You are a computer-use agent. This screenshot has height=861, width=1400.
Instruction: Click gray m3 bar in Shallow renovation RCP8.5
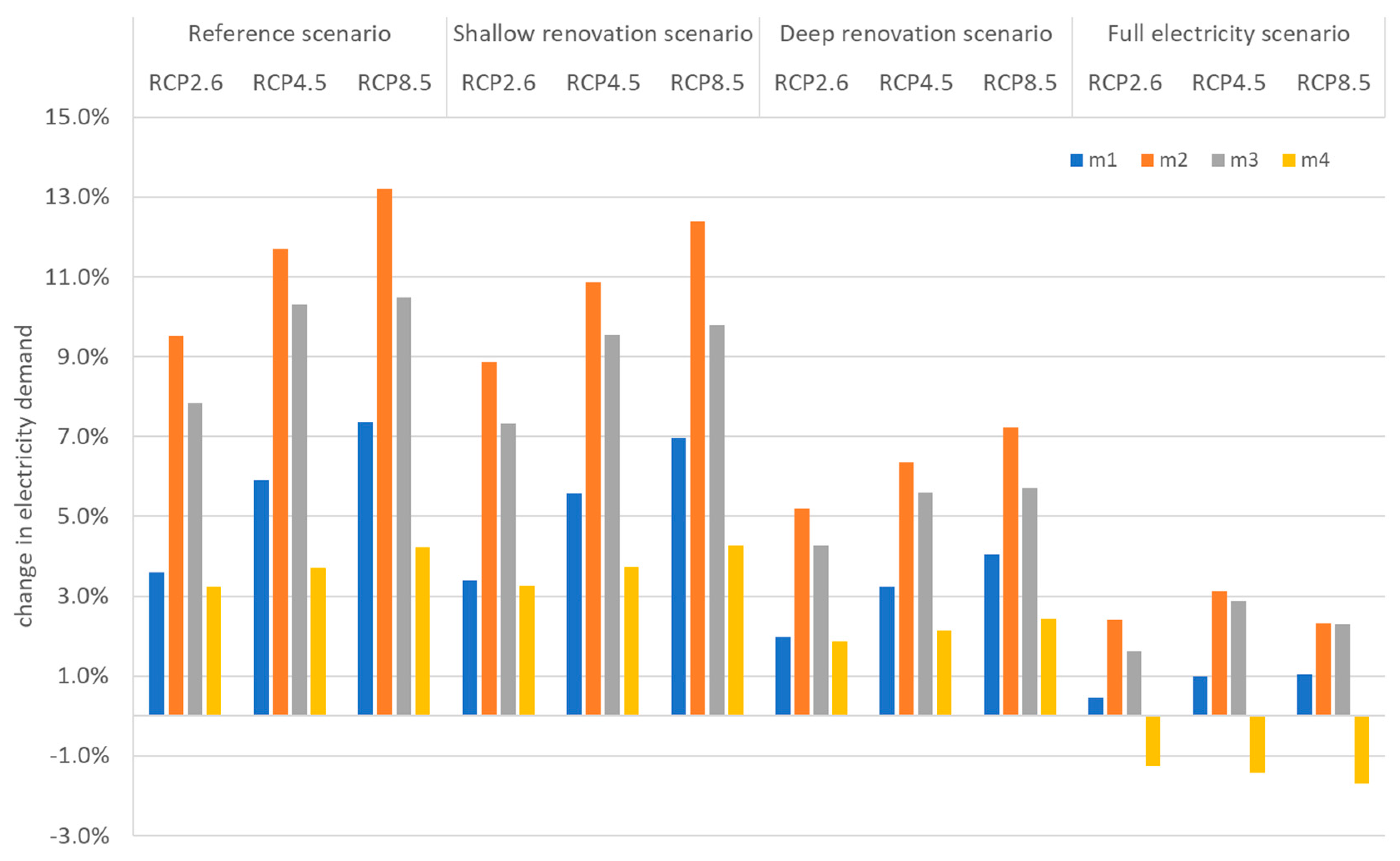(x=717, y=520)
